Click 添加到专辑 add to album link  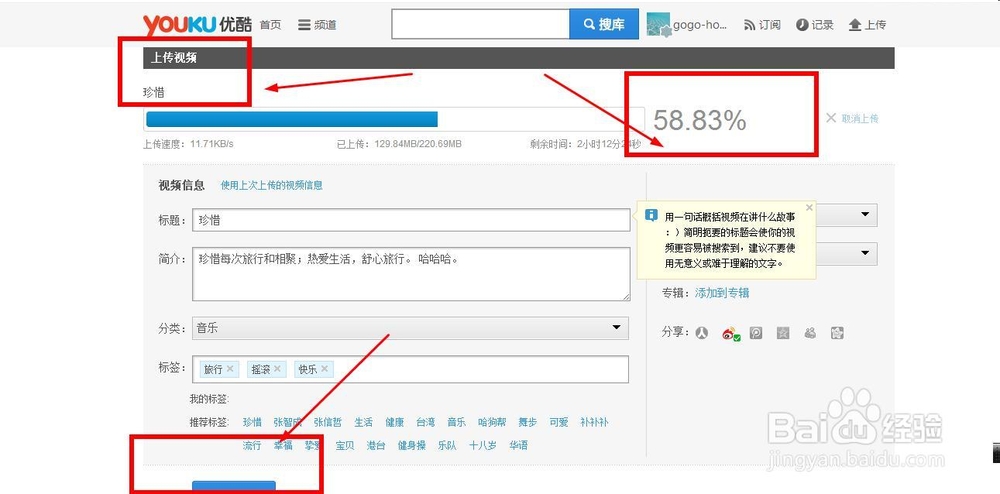click(x=722, y=293)
